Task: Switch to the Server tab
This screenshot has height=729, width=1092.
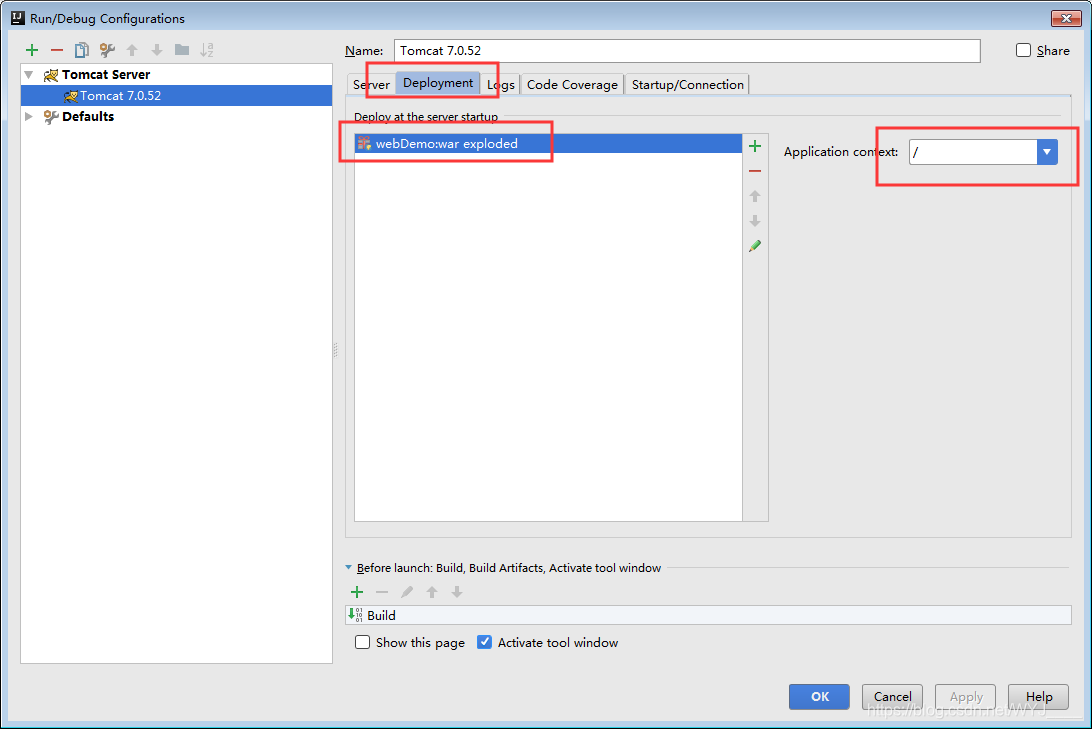Action: click(371, 84)
